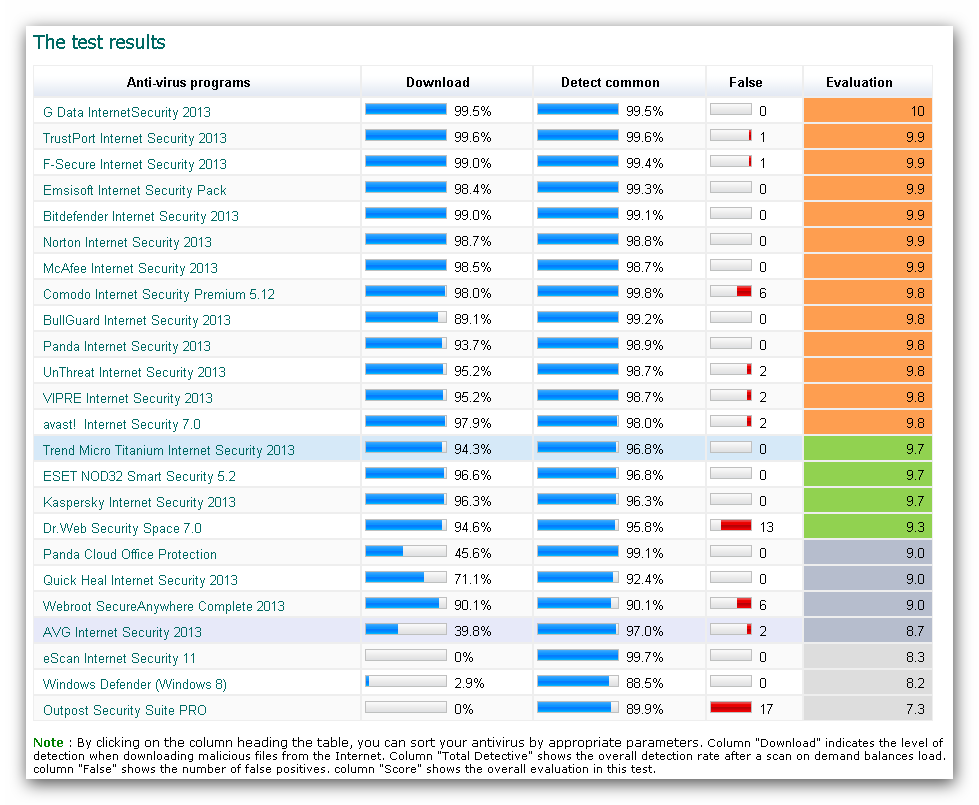This screenshot has width=979, height=805.
Task: Click Quick Heal's Detect common bar
Action: point(577,577)
